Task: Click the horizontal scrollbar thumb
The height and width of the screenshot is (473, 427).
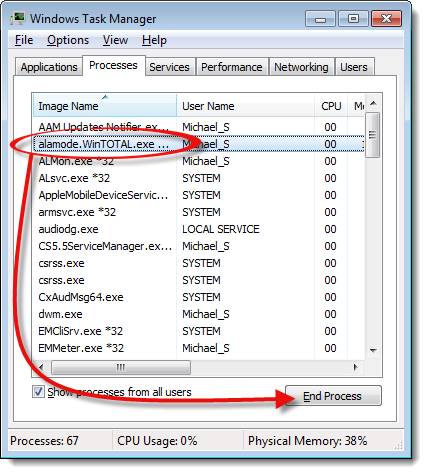Action: 121,367
